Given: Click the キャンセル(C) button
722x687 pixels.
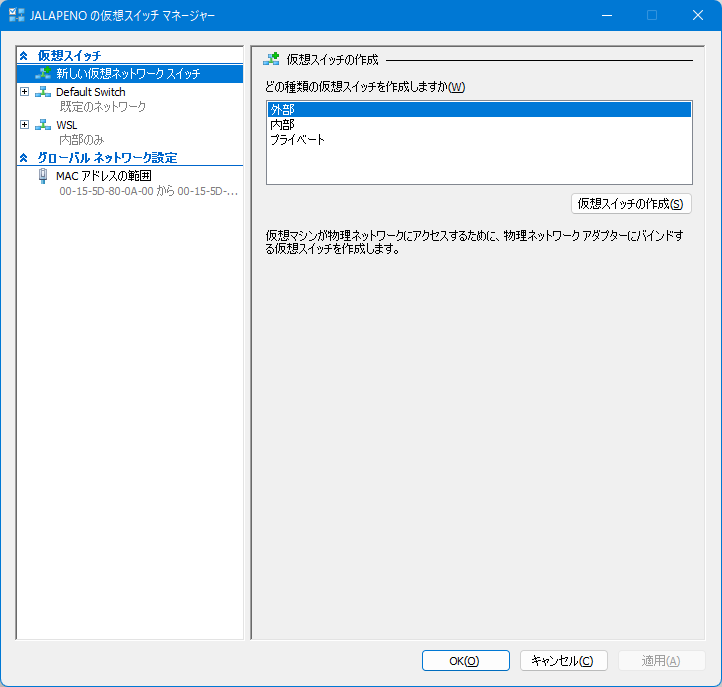Looking at the screenshot, I should click(564, 661).
